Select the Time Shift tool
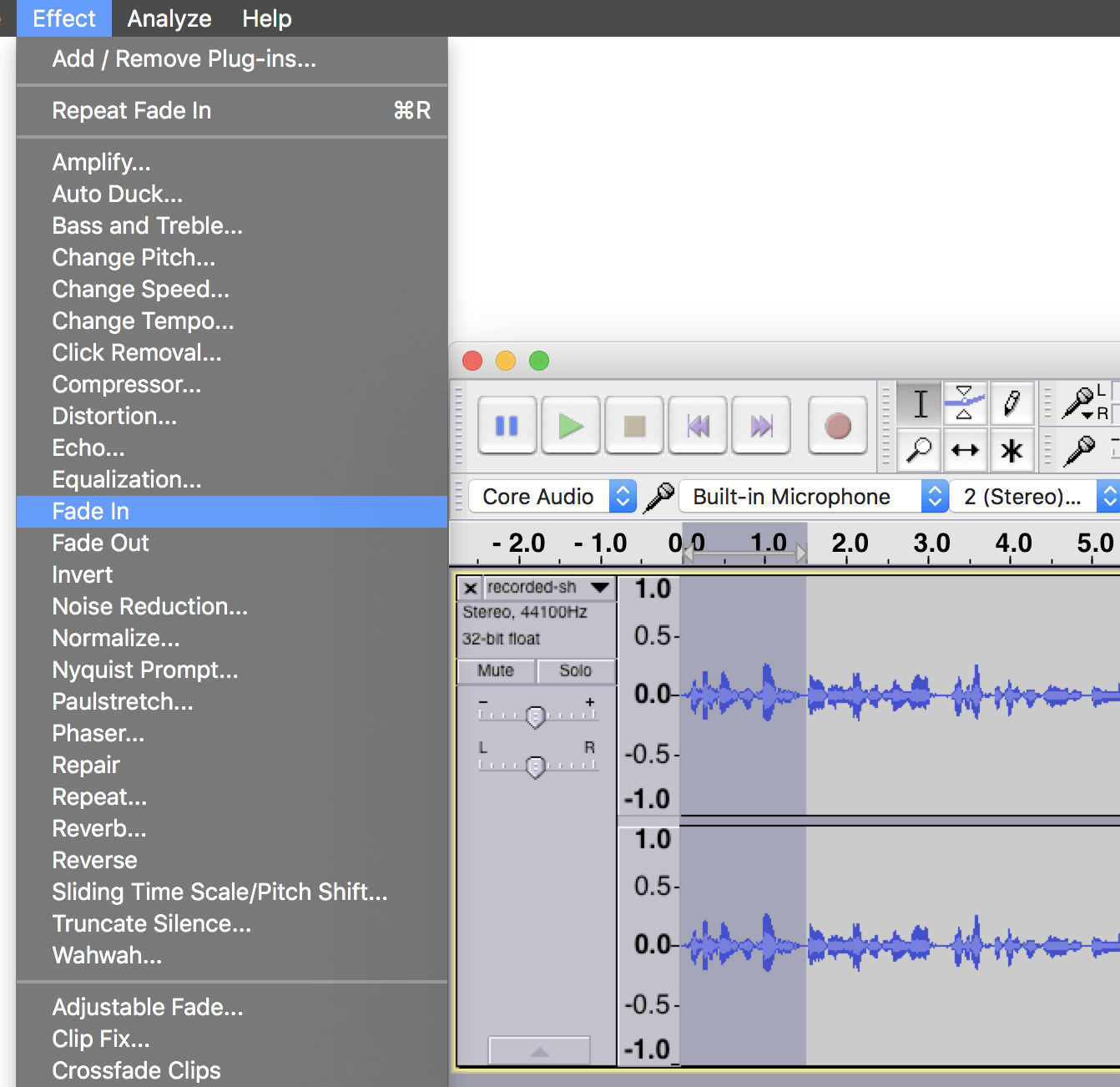The height and width of the screenshot is (1087, 1120). pos(966,450)
